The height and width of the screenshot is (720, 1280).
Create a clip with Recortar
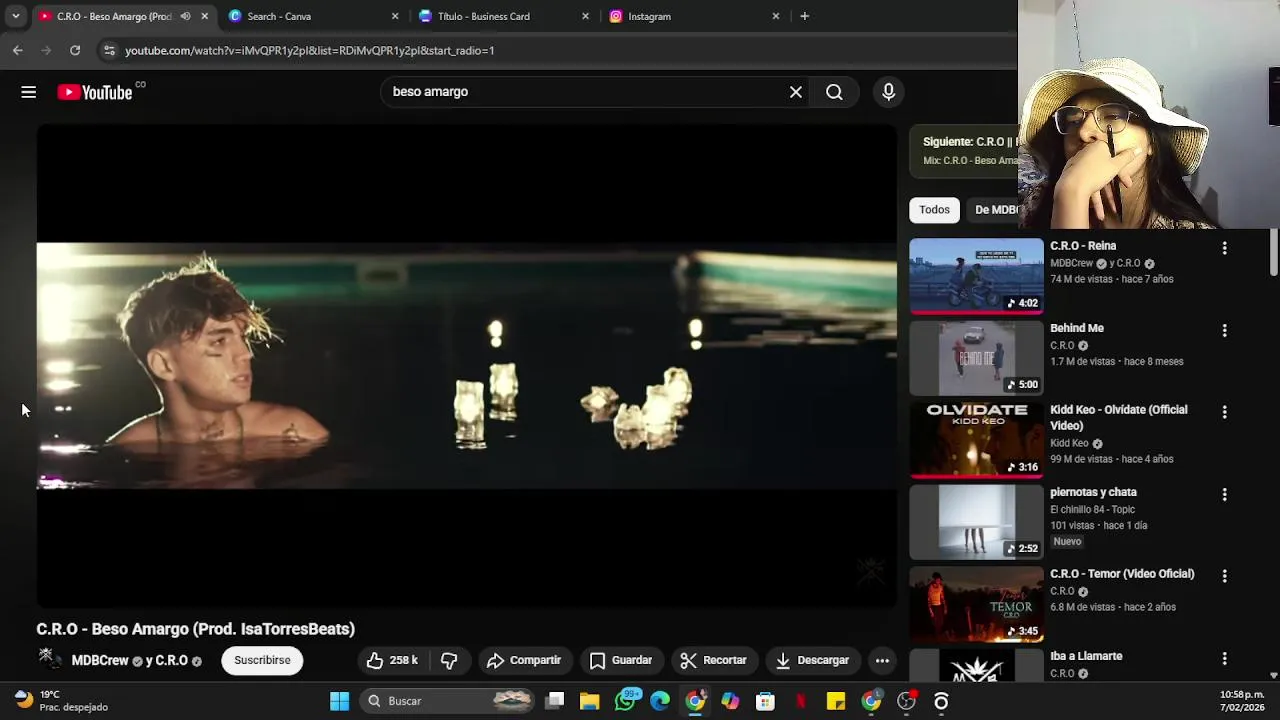[x=713, y=660]
